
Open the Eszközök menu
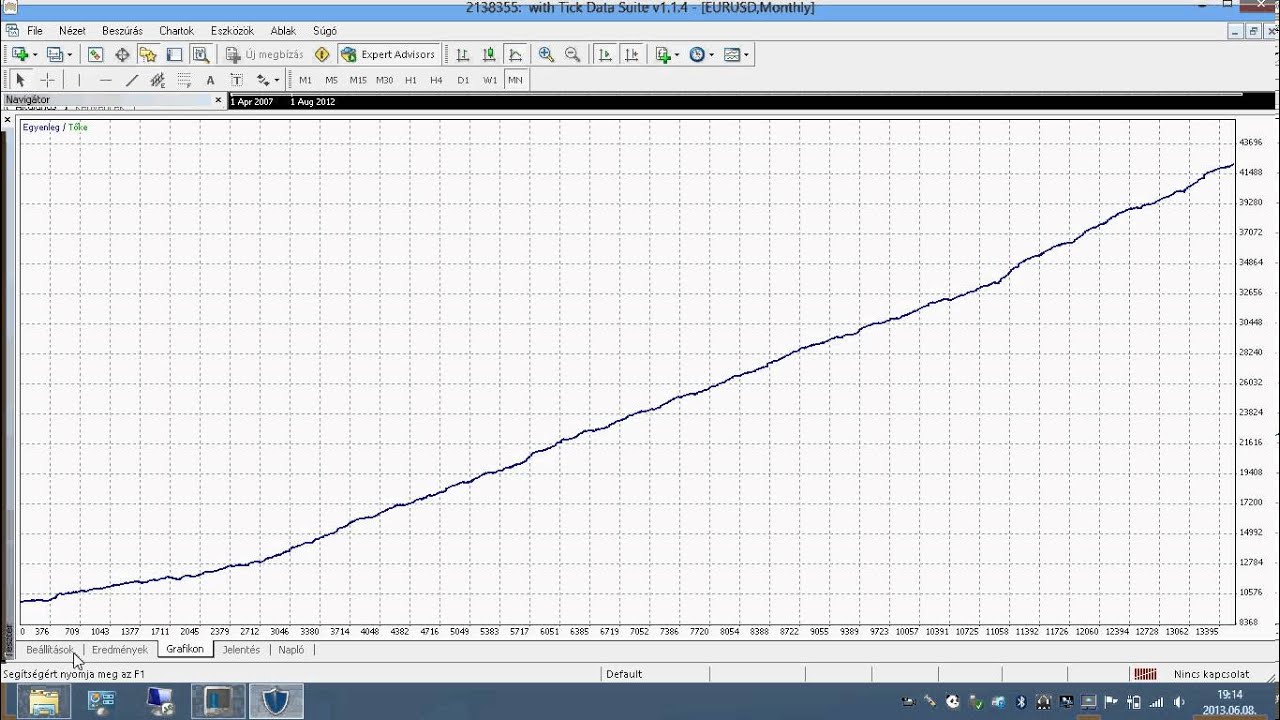click(x=231, y=31)
